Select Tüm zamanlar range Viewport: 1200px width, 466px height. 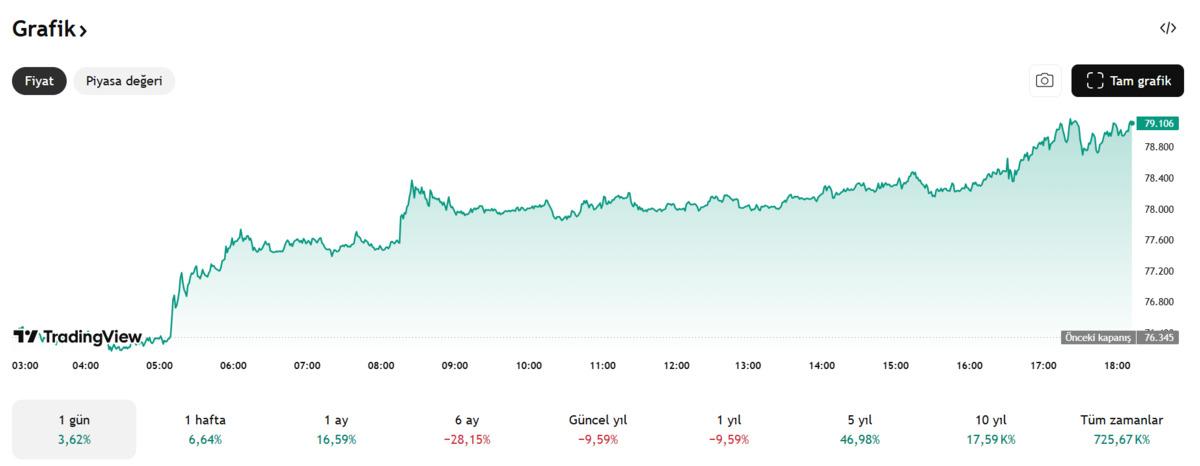(1122, 429)
